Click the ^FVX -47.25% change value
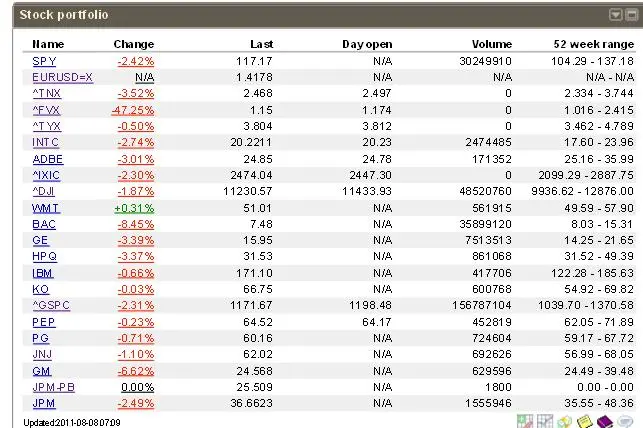Screen dimensions: 643x428 click(x=133, y=110)
